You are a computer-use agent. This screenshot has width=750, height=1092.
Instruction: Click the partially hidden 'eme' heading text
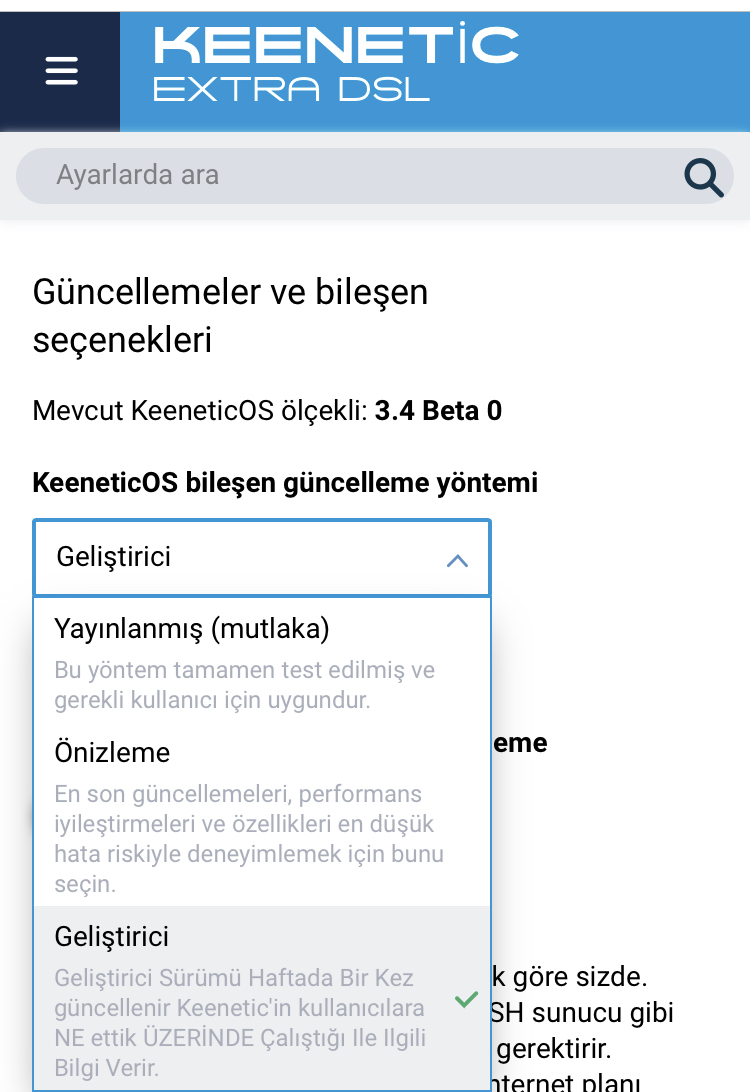(520, 742)
